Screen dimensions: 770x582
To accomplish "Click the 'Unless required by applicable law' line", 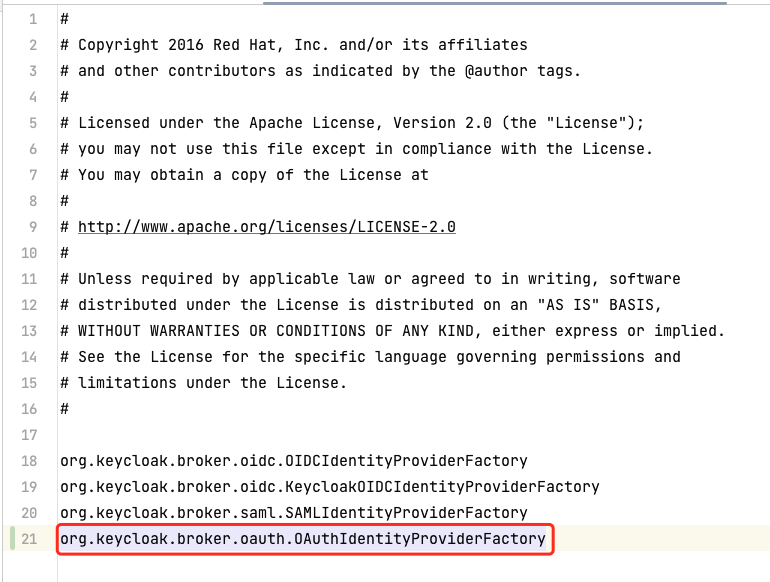I will coord(370,279).
